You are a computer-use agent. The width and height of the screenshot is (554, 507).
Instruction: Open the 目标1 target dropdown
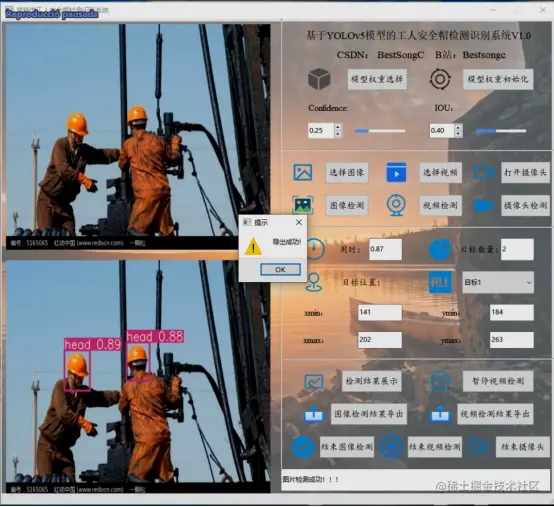(x=498, y=282)
